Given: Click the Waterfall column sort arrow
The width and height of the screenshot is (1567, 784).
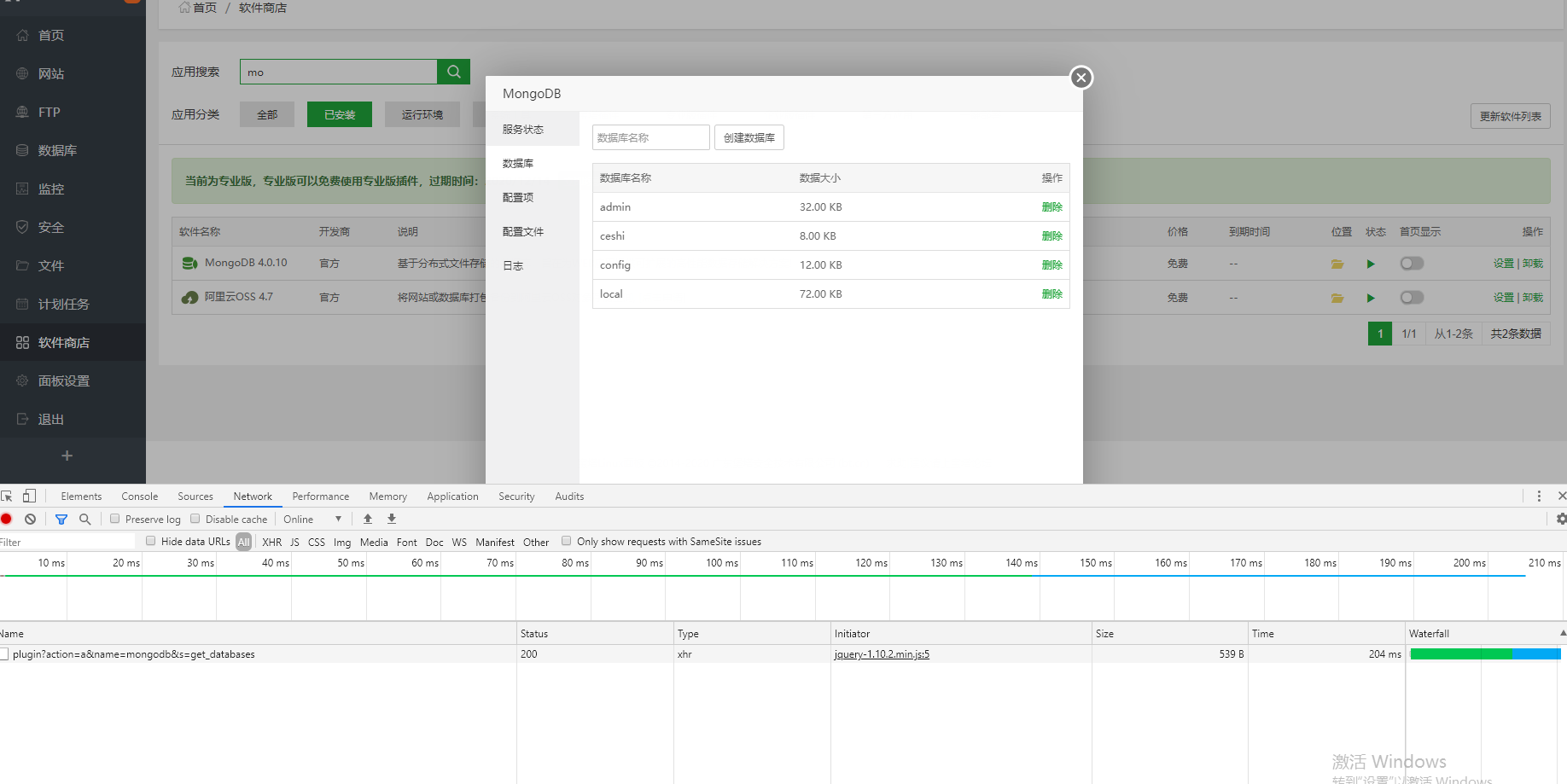Looking at the screenshot, I should (1562, 633).
